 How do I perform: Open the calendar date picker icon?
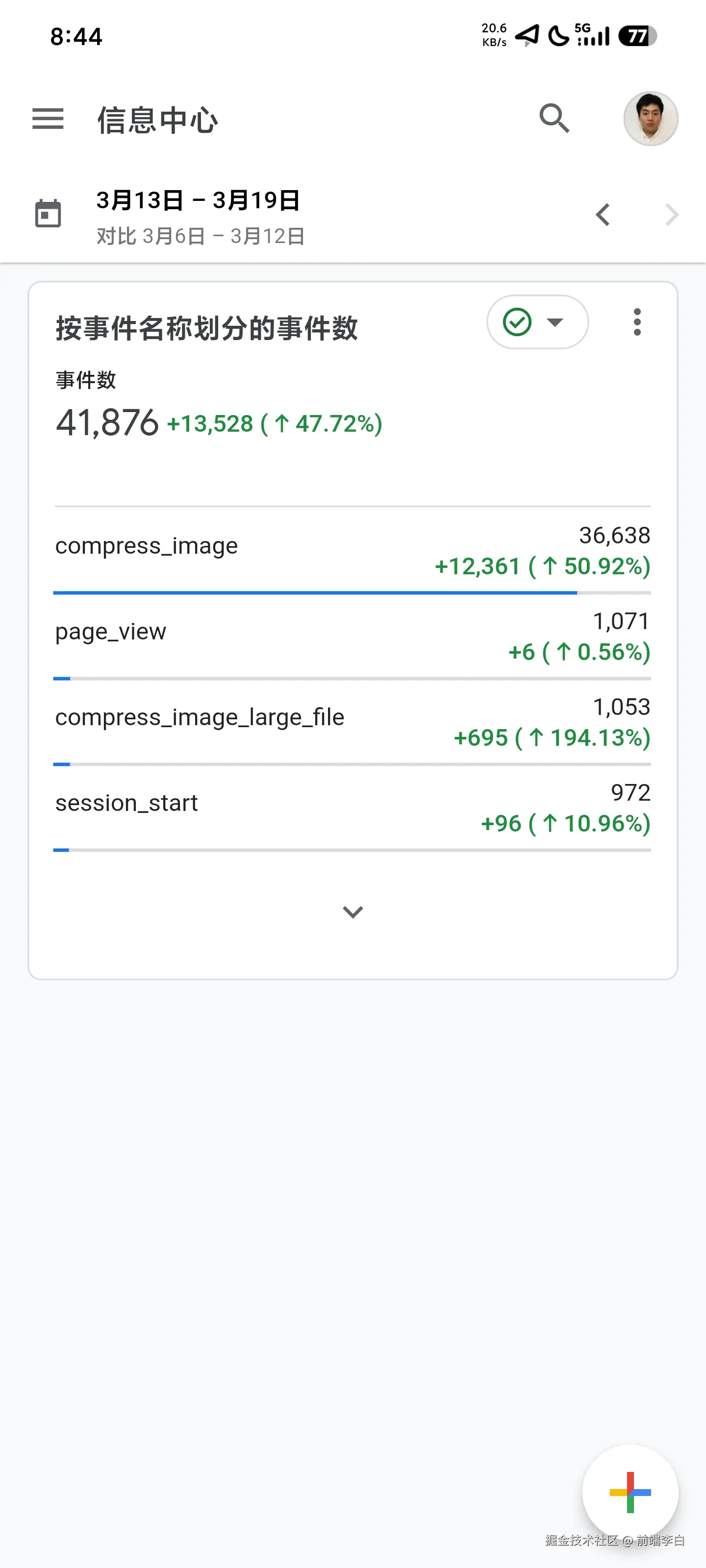coord(48,214)
